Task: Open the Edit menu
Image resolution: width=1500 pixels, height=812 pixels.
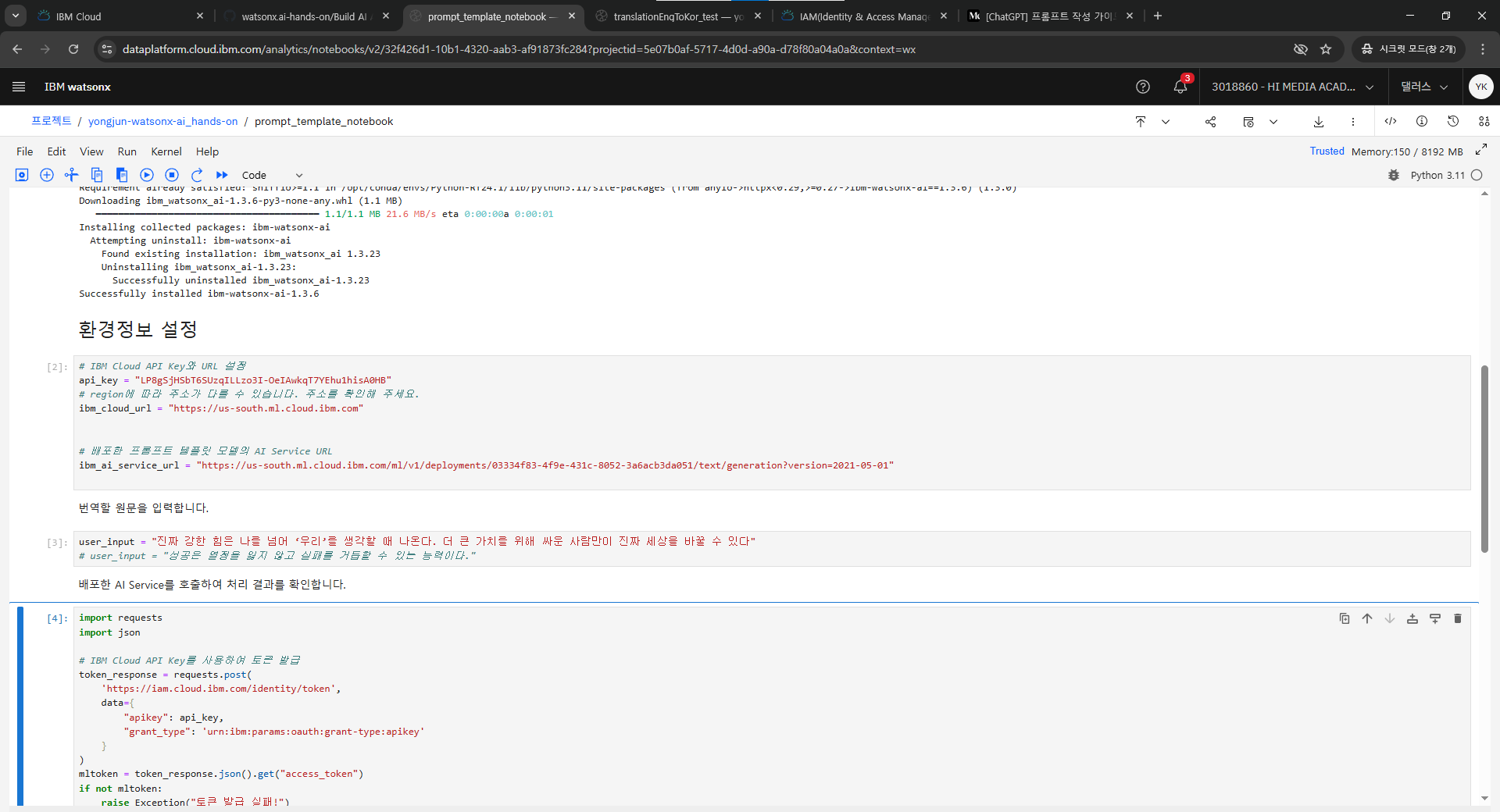Action: point(56,151)
